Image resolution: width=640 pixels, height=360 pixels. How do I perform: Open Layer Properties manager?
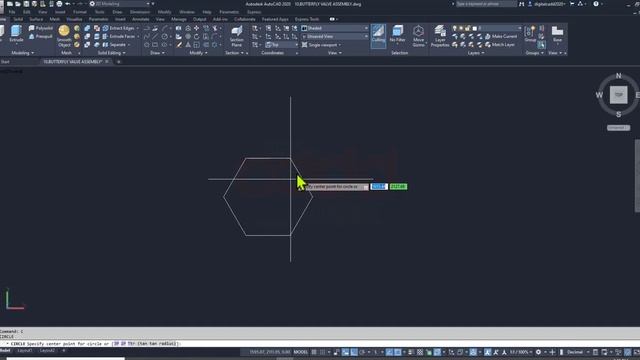click(x=440, y=36)
